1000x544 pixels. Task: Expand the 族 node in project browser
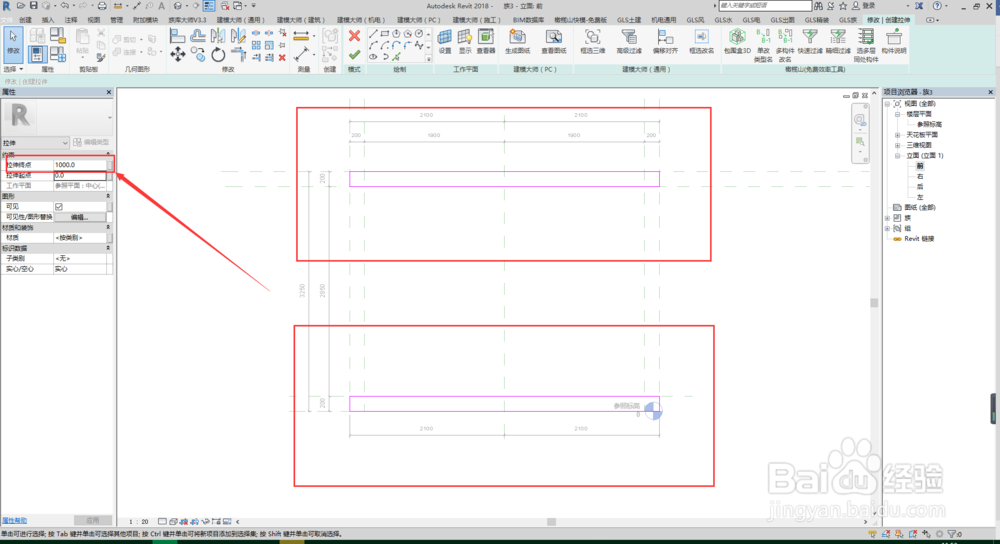pos(887,218)
